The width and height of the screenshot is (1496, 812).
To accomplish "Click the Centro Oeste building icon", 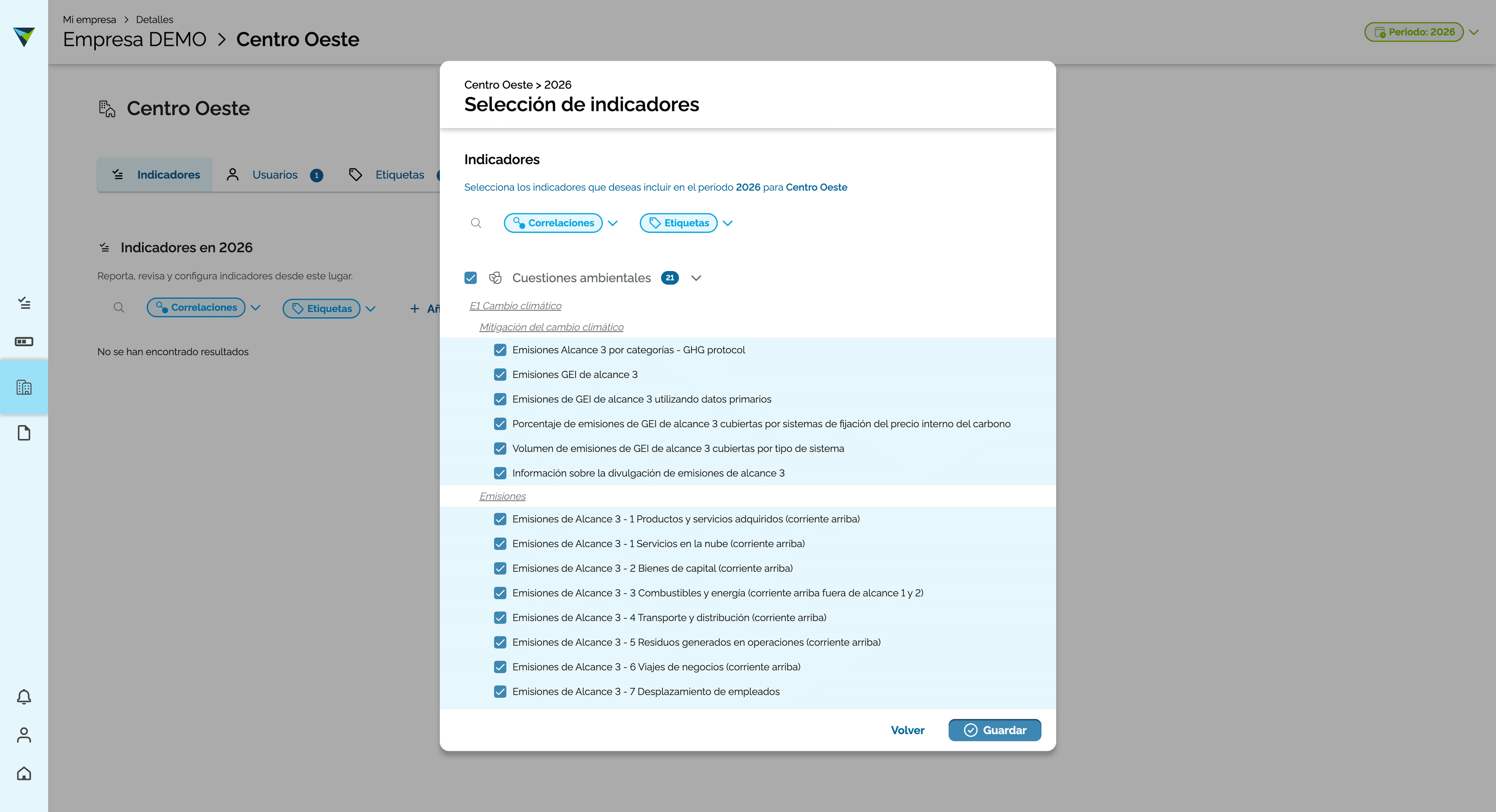I will [107, 109].
